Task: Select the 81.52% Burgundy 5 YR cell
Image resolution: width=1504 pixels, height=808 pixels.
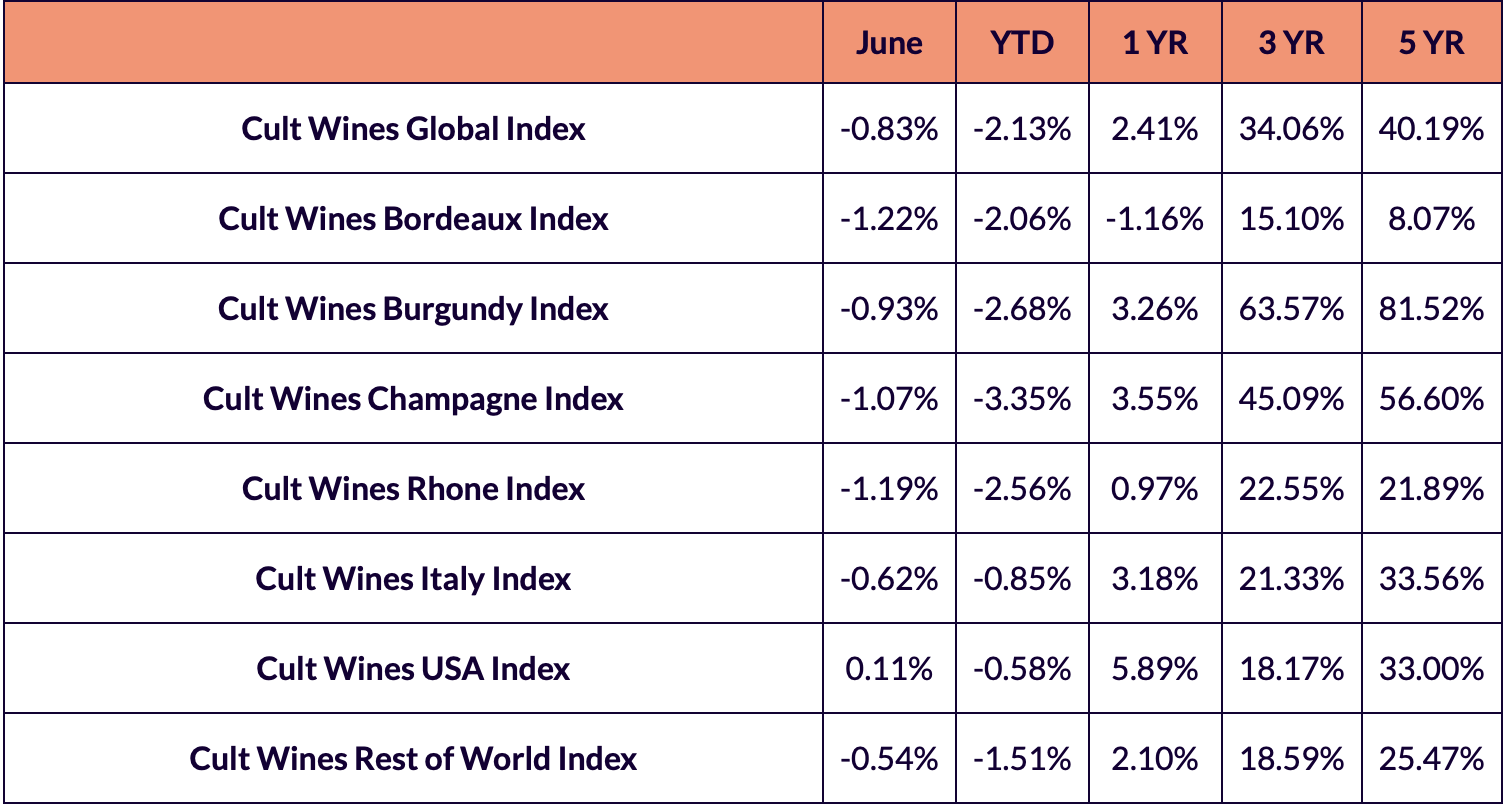Action: click(x=1432, y=308)
